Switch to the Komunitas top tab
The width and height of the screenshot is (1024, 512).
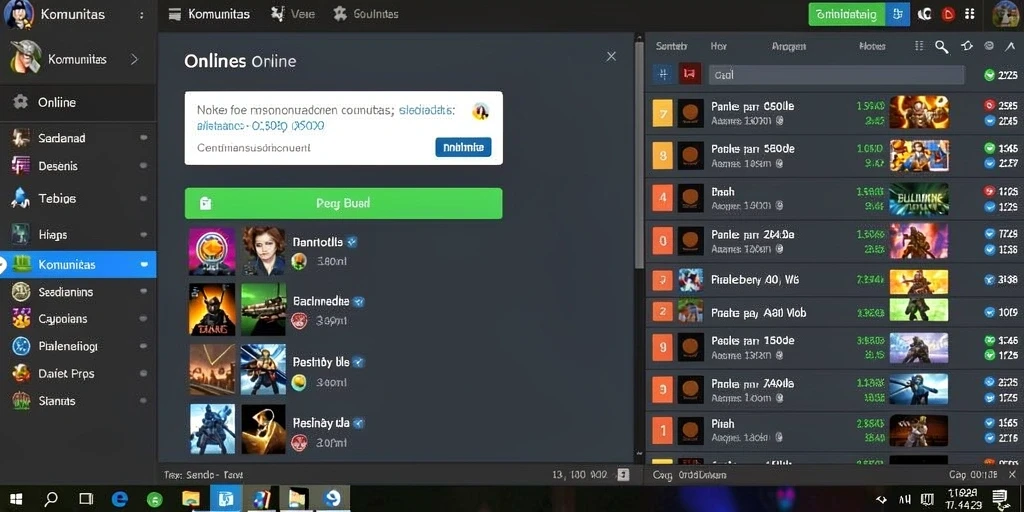(209, 14)
